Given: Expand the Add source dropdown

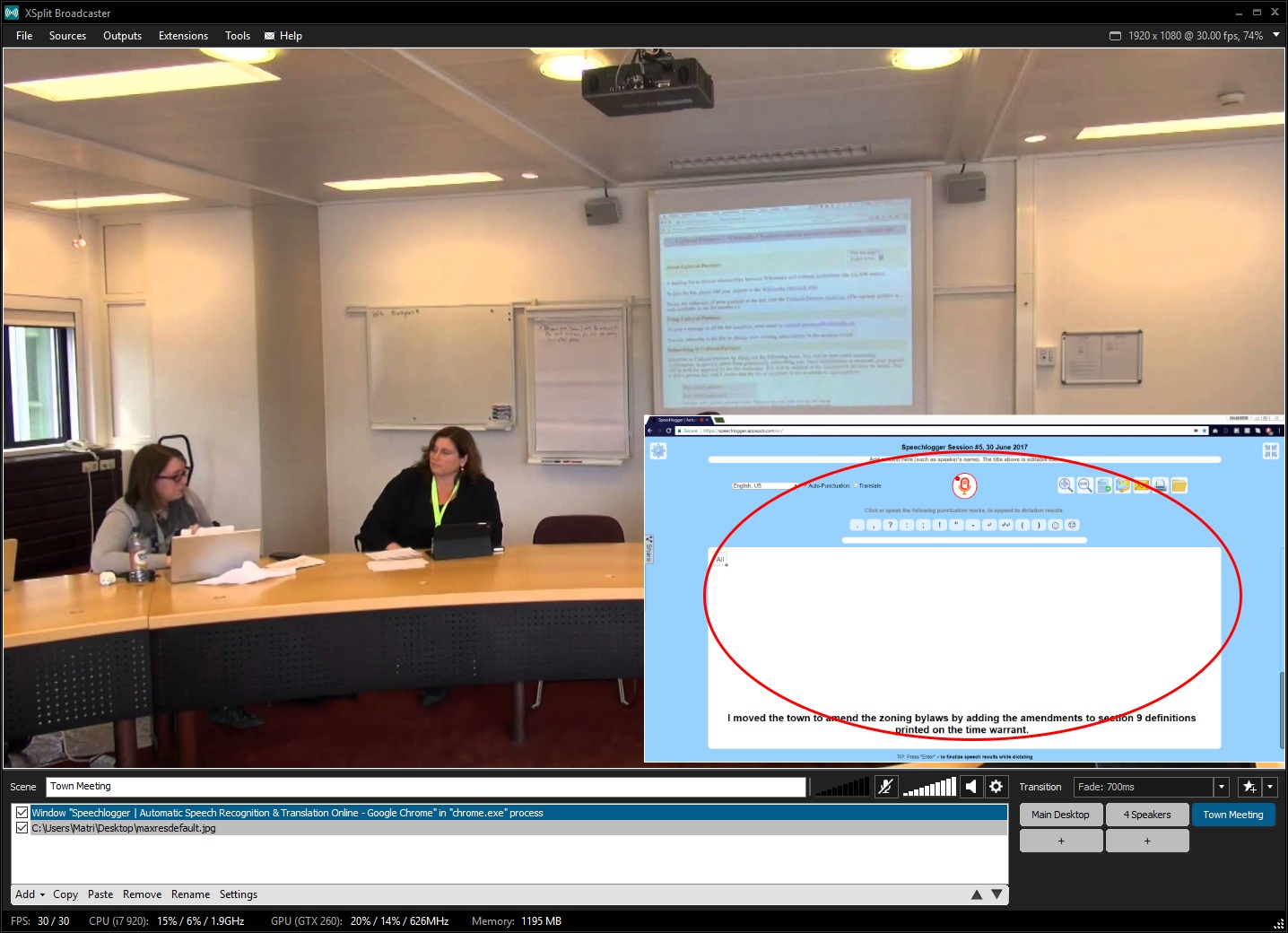Looking at the screenshot, I should coord(30,894).
